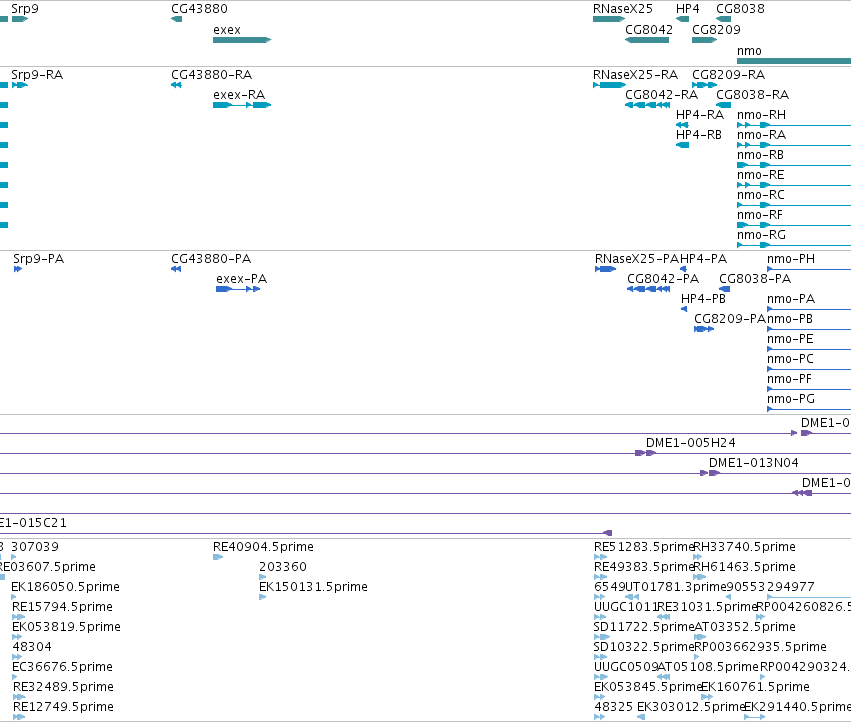The width and height of the screenshot is (851, 722).
Task: Click gene label 'CG8042'
Action: pos(649,30)
